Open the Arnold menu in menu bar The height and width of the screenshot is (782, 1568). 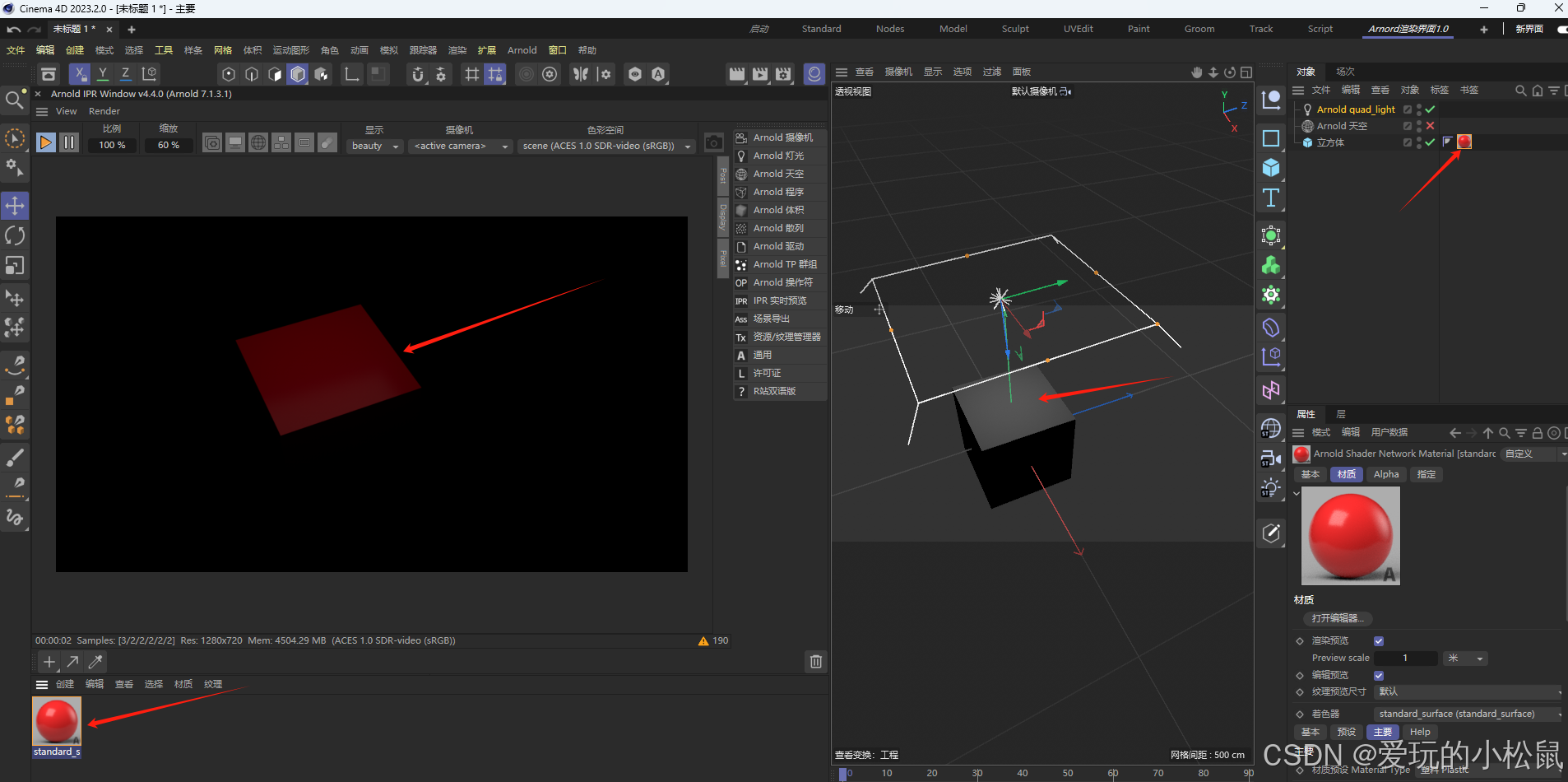point(522,50)
